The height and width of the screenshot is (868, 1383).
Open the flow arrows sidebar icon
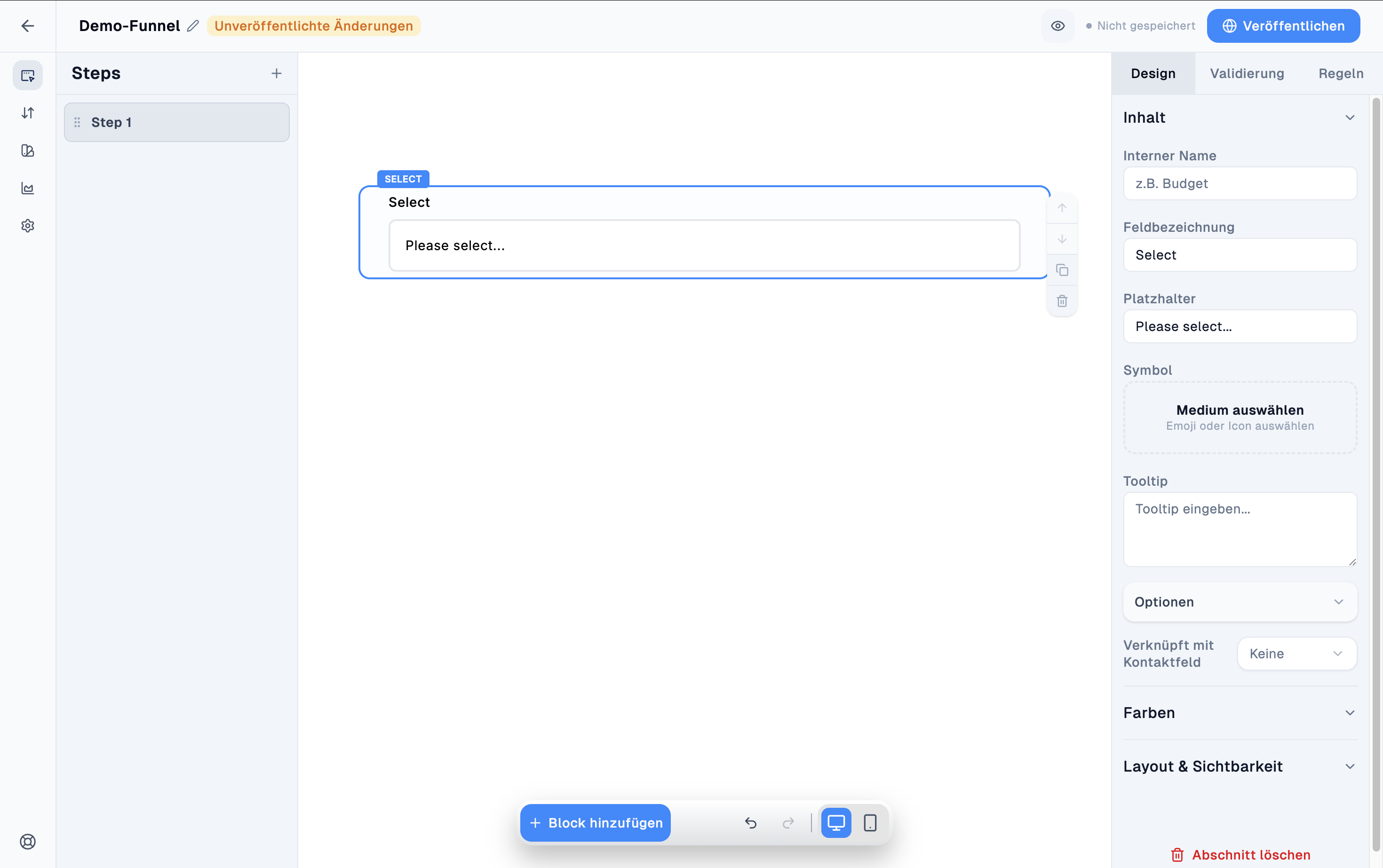click(28, 113)
